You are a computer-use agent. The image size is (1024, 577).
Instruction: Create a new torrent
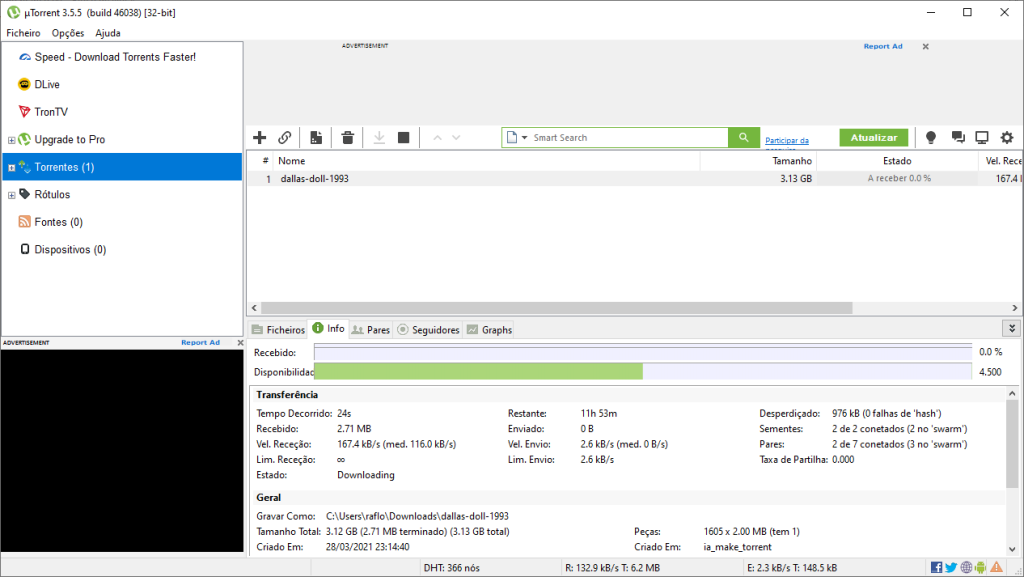click(316, 137)
